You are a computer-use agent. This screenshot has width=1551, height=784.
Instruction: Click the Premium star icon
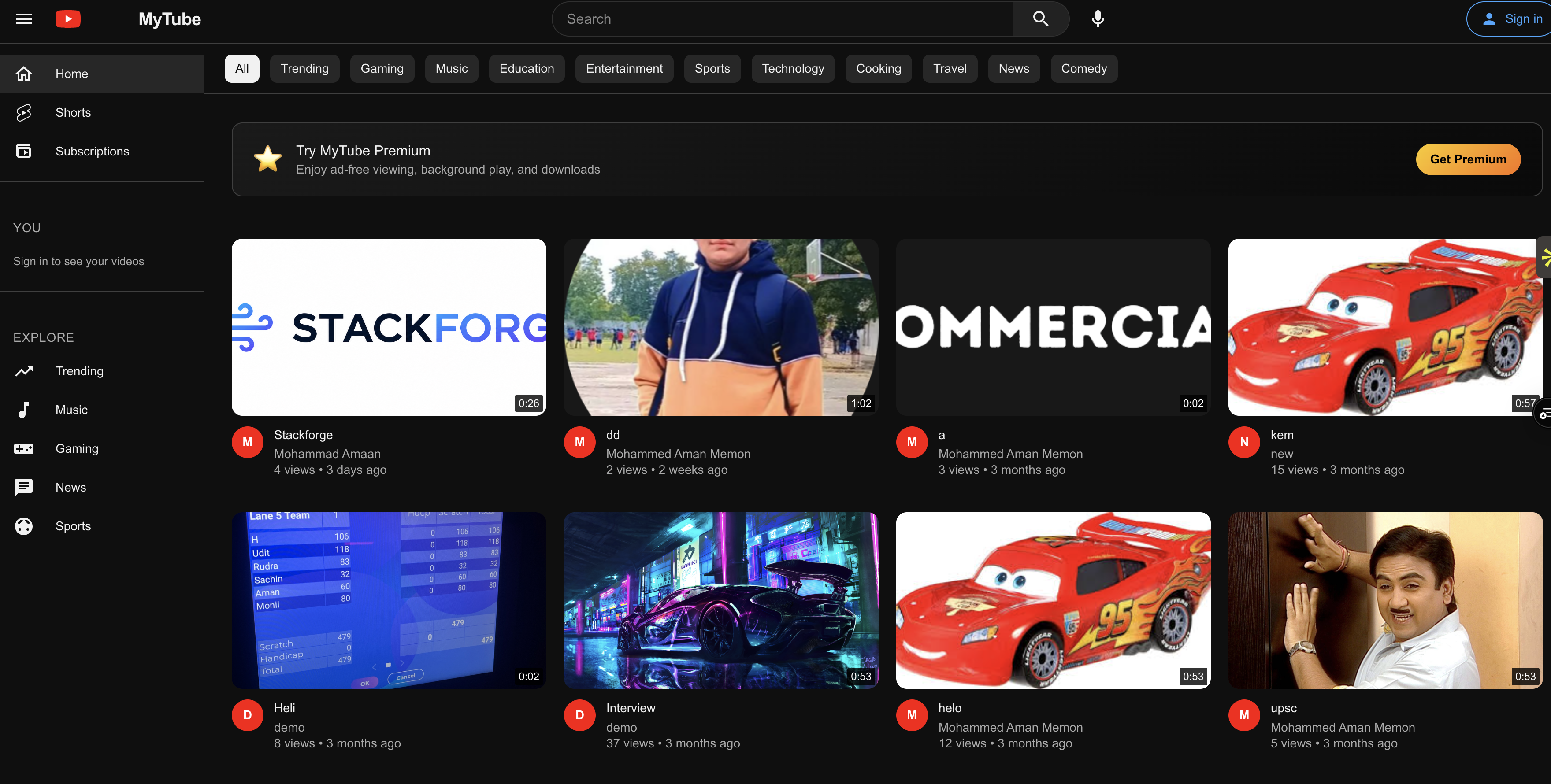click(x=267, y=159)
